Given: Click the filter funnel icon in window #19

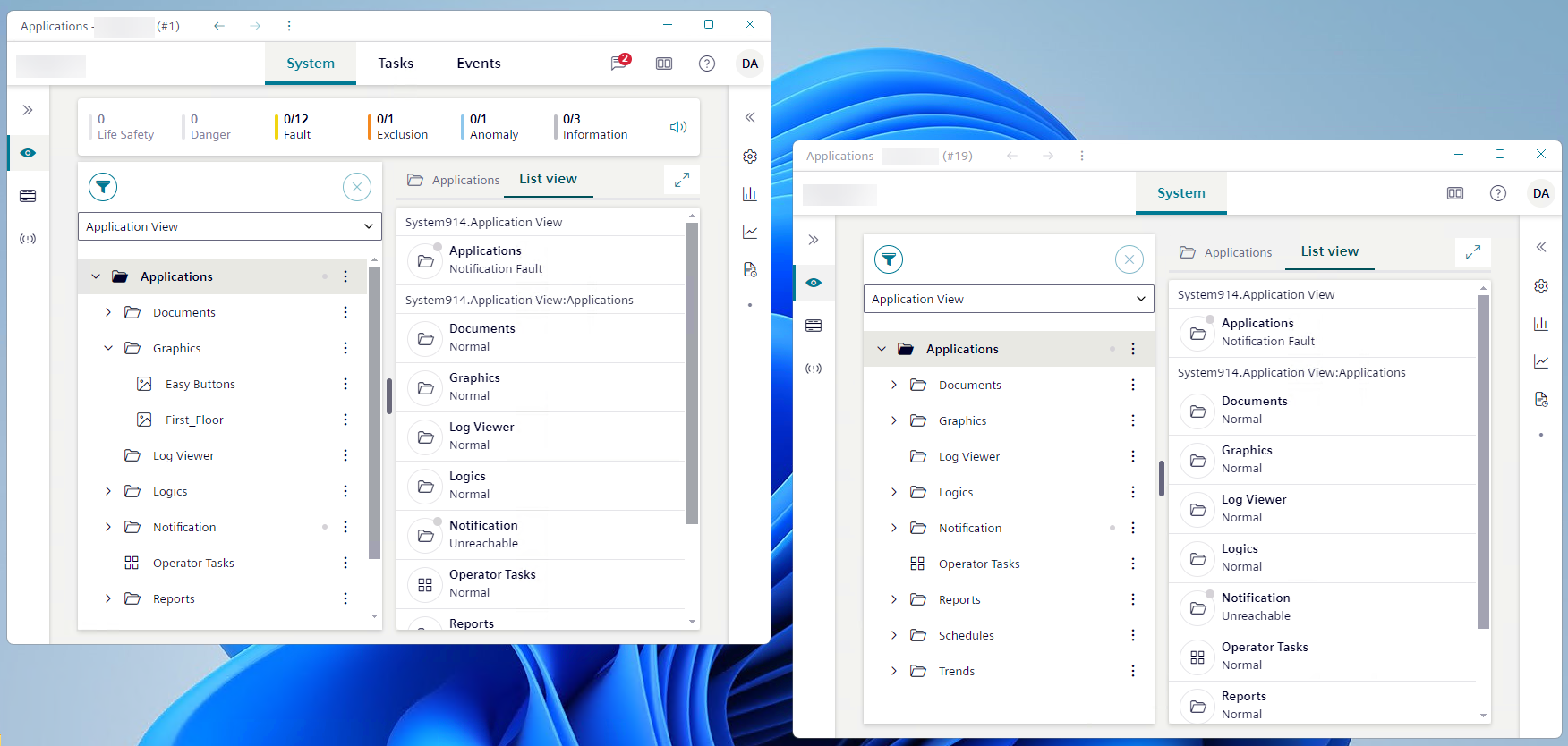Looking at the screenshot, I should coord(889,259).
